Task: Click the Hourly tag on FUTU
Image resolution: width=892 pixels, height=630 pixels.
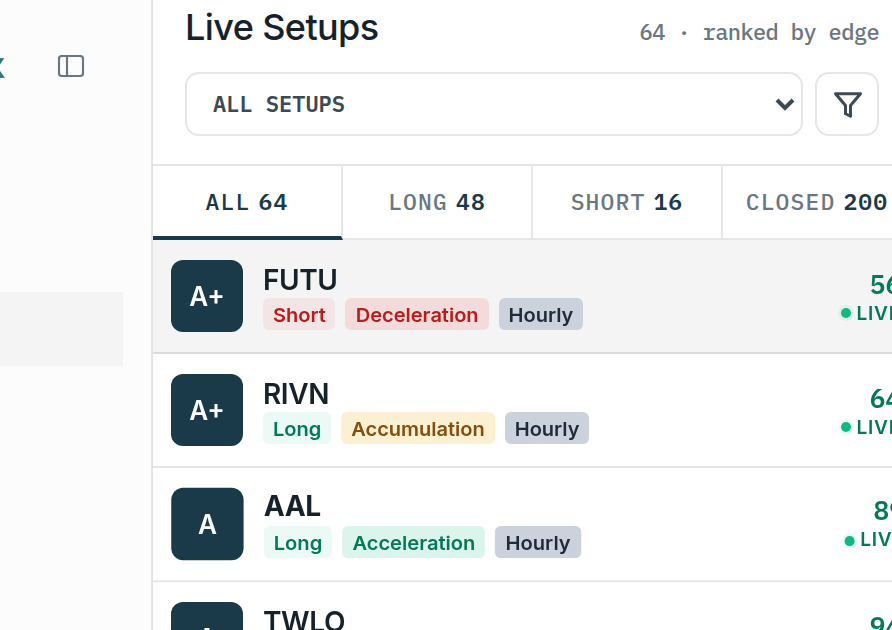Action: [541, 315]
